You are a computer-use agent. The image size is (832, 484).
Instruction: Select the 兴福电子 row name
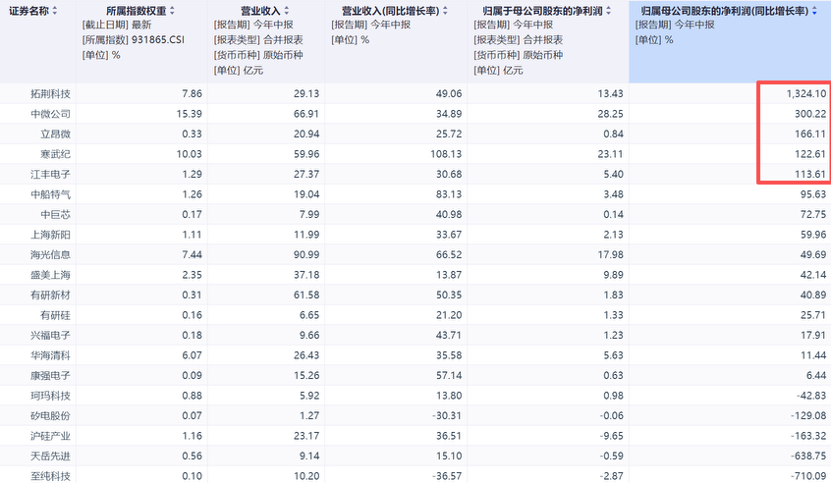[50, 336]
